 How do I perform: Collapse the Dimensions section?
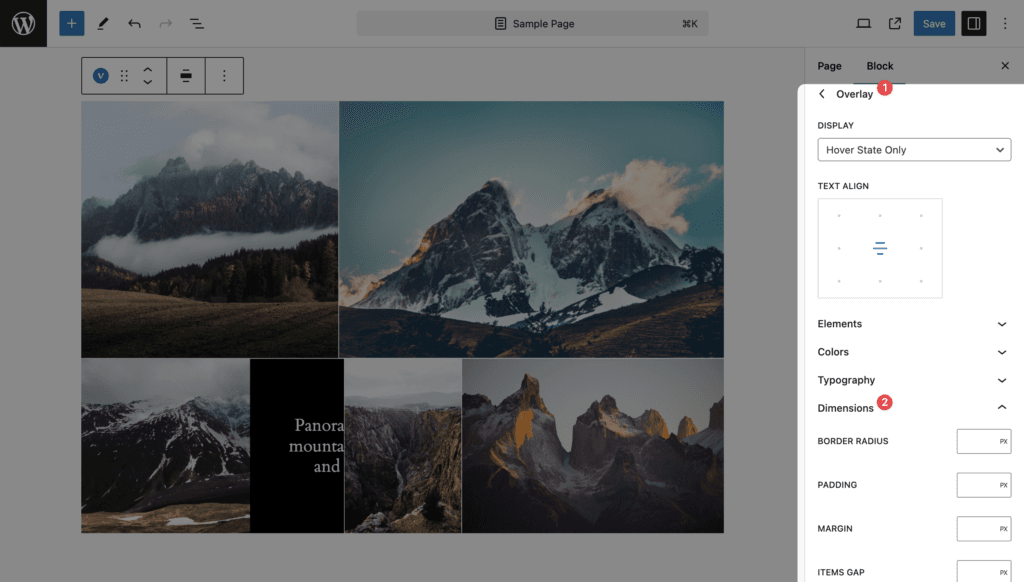pos(914,408)
